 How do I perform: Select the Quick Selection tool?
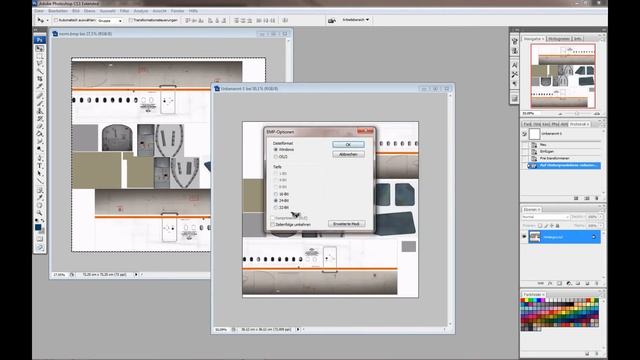(40, 71)
